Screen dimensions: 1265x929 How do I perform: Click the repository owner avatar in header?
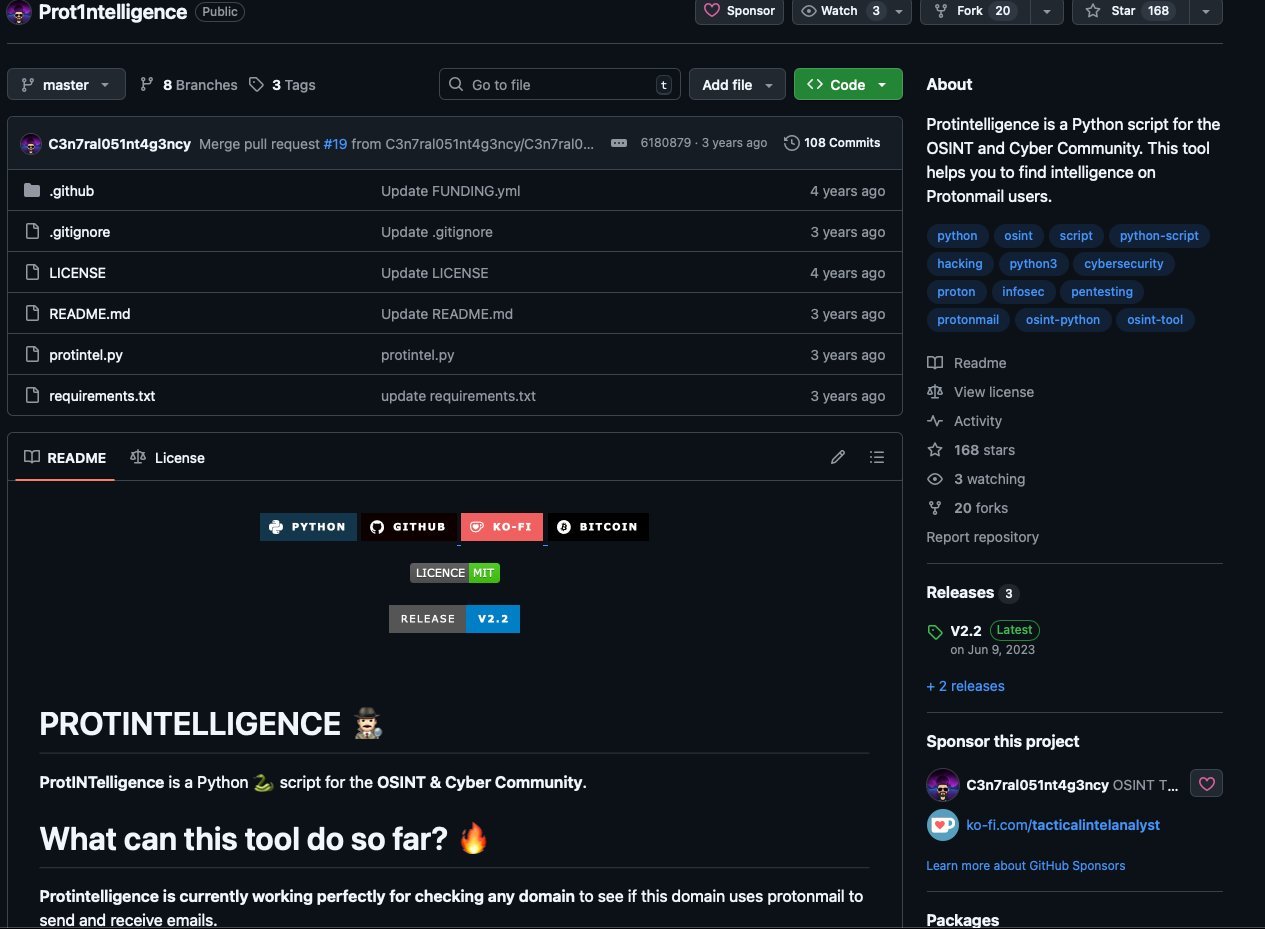pos(19,12)
